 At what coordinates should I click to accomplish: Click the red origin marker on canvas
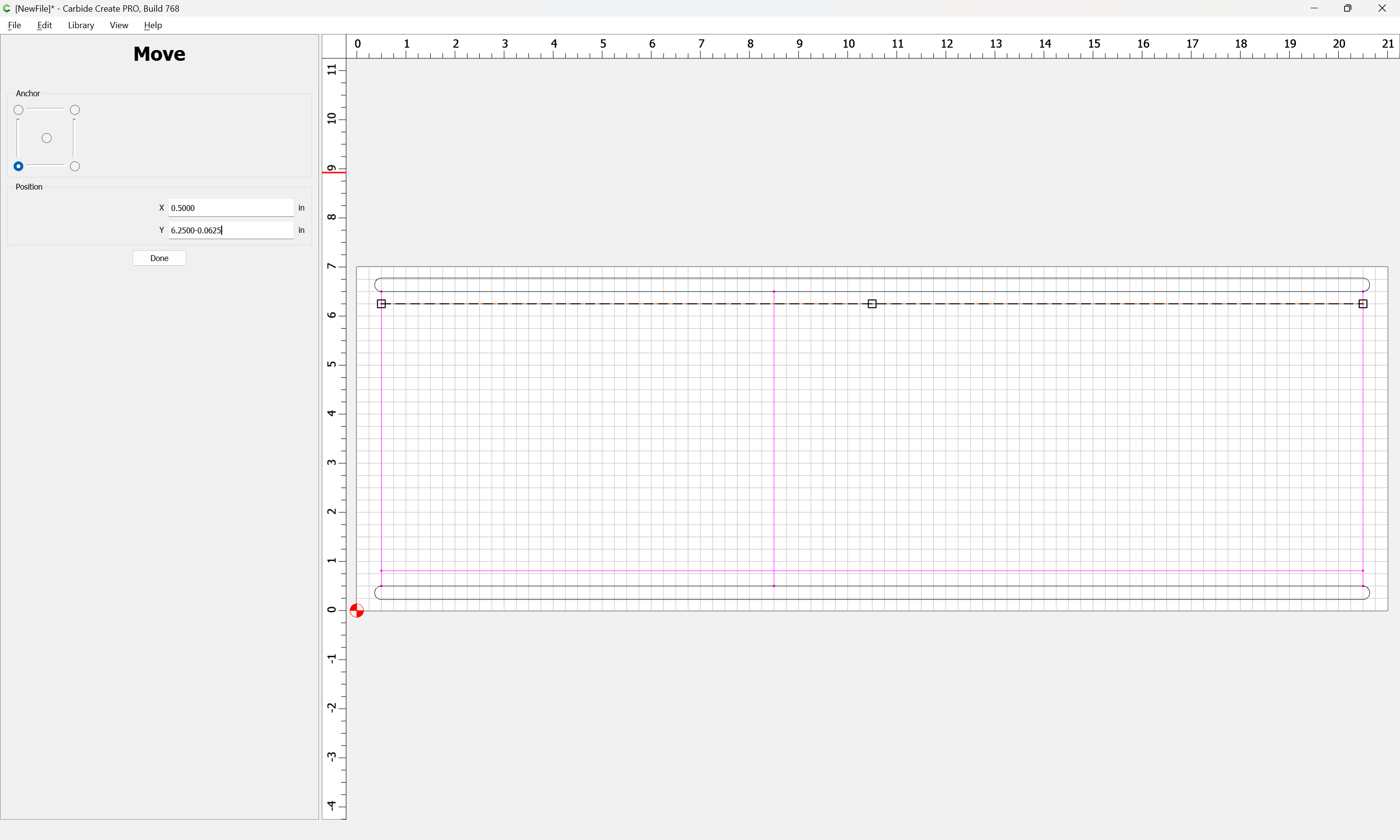(356, 611)
